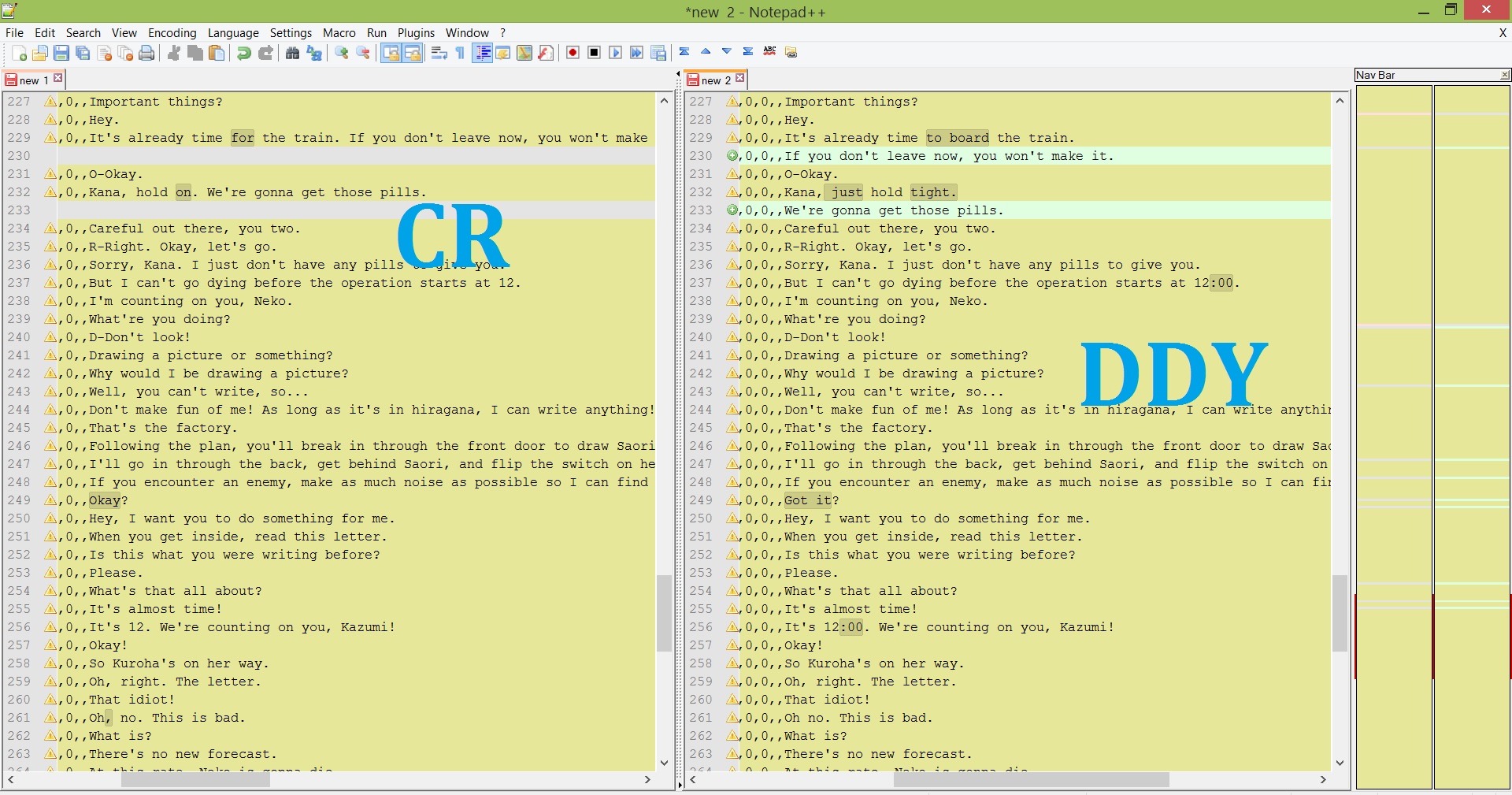Click the right pane vertical scrollbar thumb
Image resolution: width=1512 pixels, height=795 pixels.
1340,613
